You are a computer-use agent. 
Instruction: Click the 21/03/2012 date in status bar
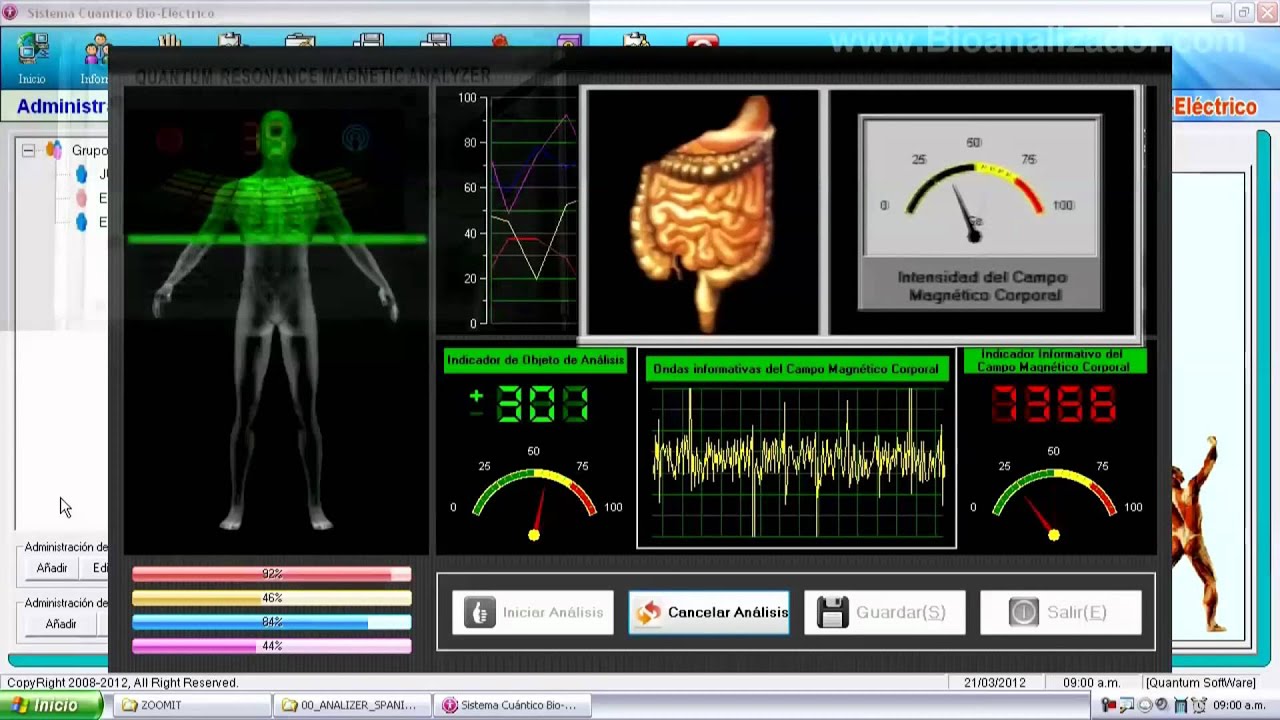coord(995,683)
